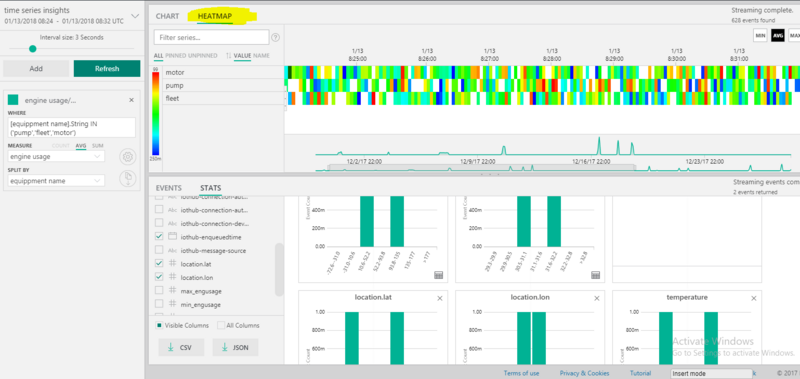Remove the engine usage query term
Screen dimensions: 800x379
[131, 100]
